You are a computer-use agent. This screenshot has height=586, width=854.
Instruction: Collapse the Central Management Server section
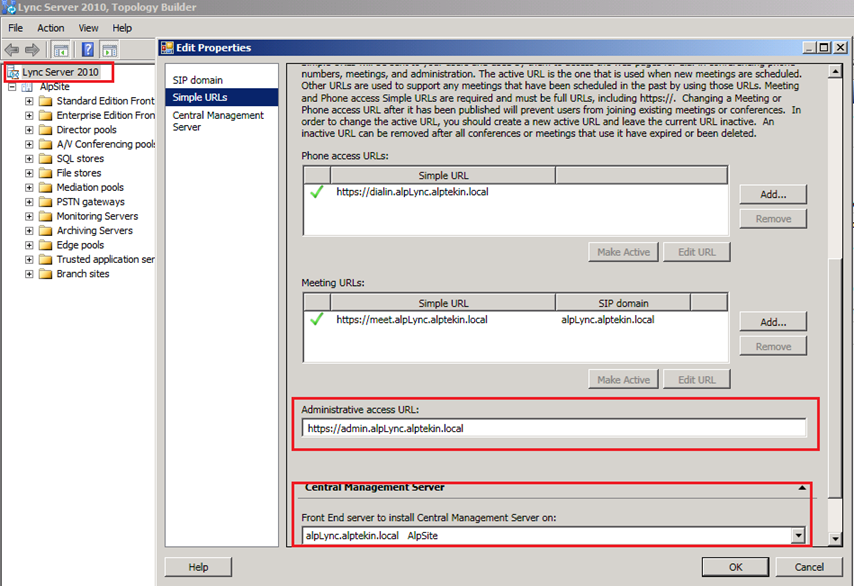pyautogui.click(x=802, y=488)
